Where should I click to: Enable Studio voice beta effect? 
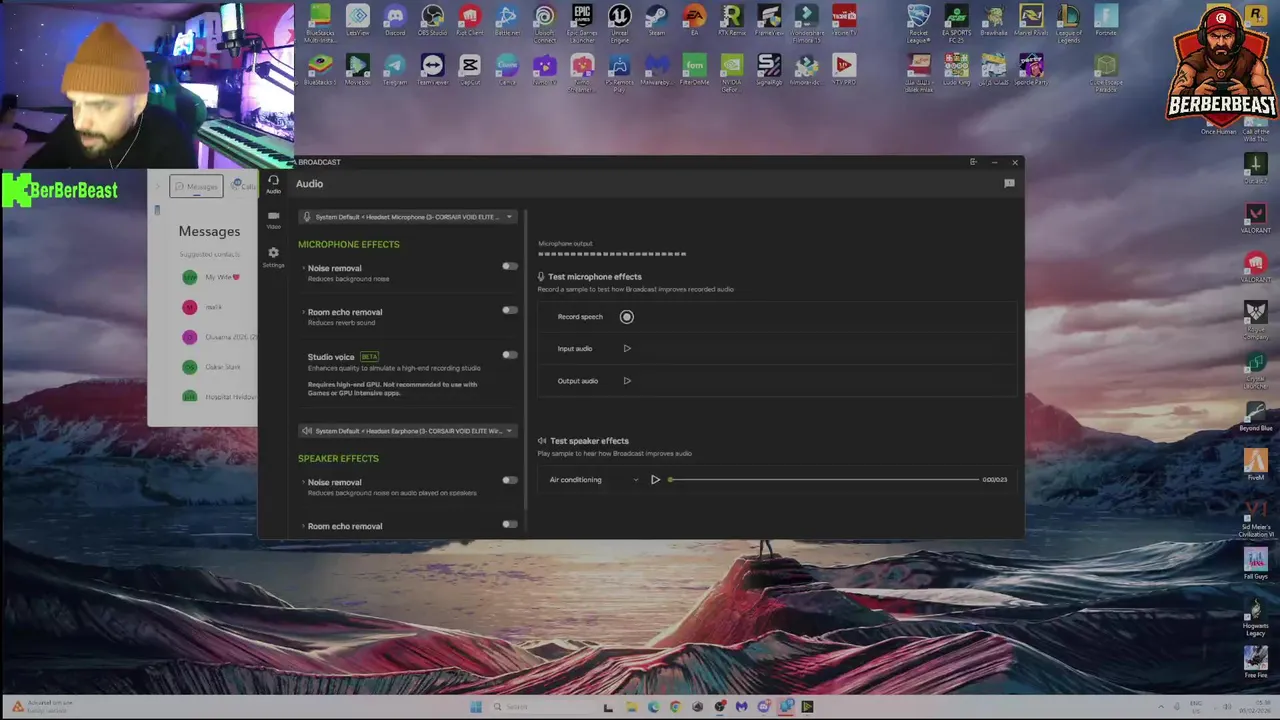point(510,354)
